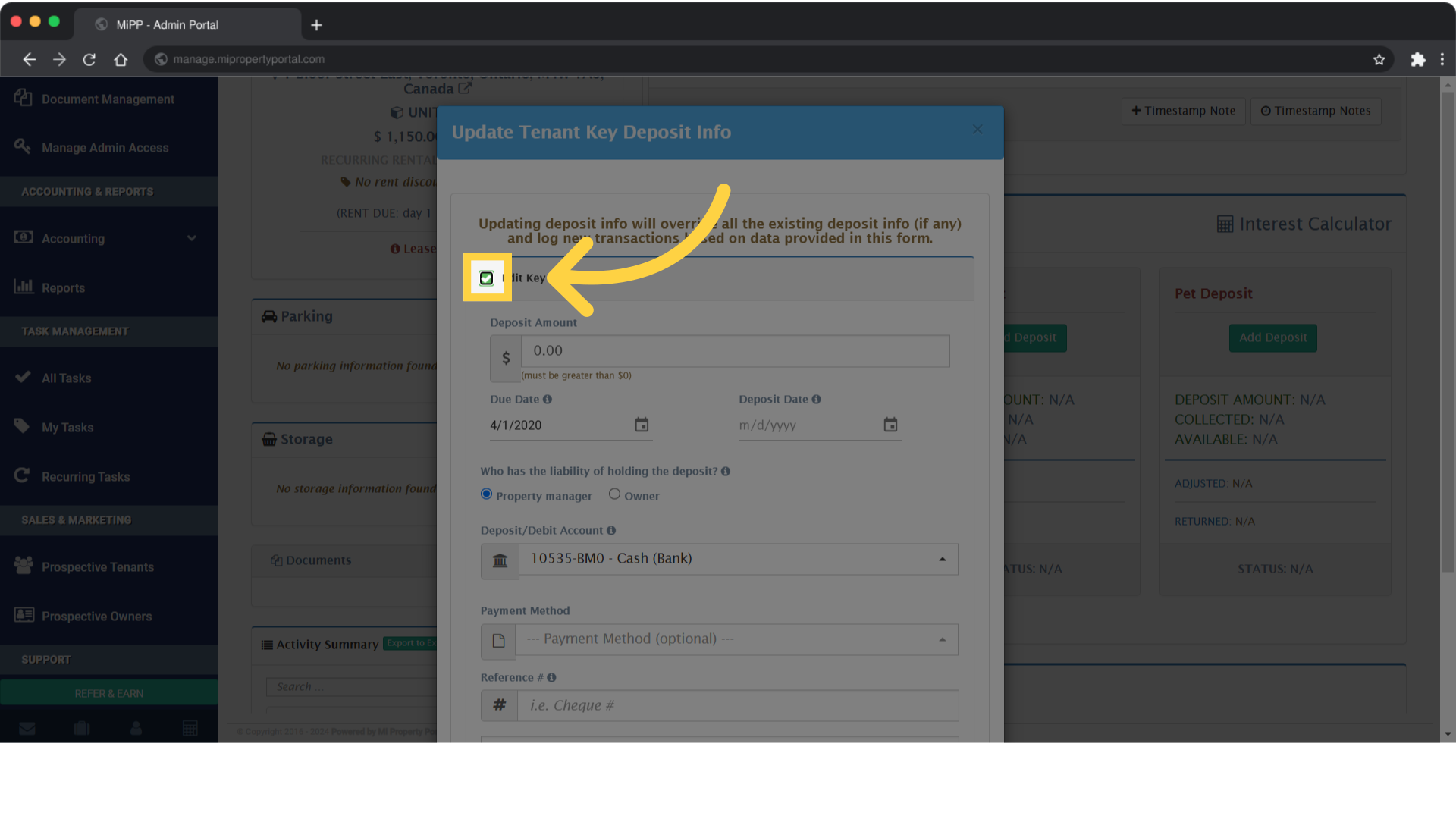Viewport: 1456px width, 819px height.
Task: Click Add Deposit under Pet Deposit
Action: pos(1272,337)
